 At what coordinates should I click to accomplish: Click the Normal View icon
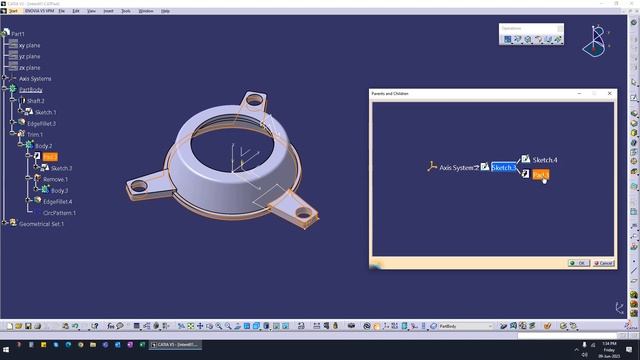238,326
